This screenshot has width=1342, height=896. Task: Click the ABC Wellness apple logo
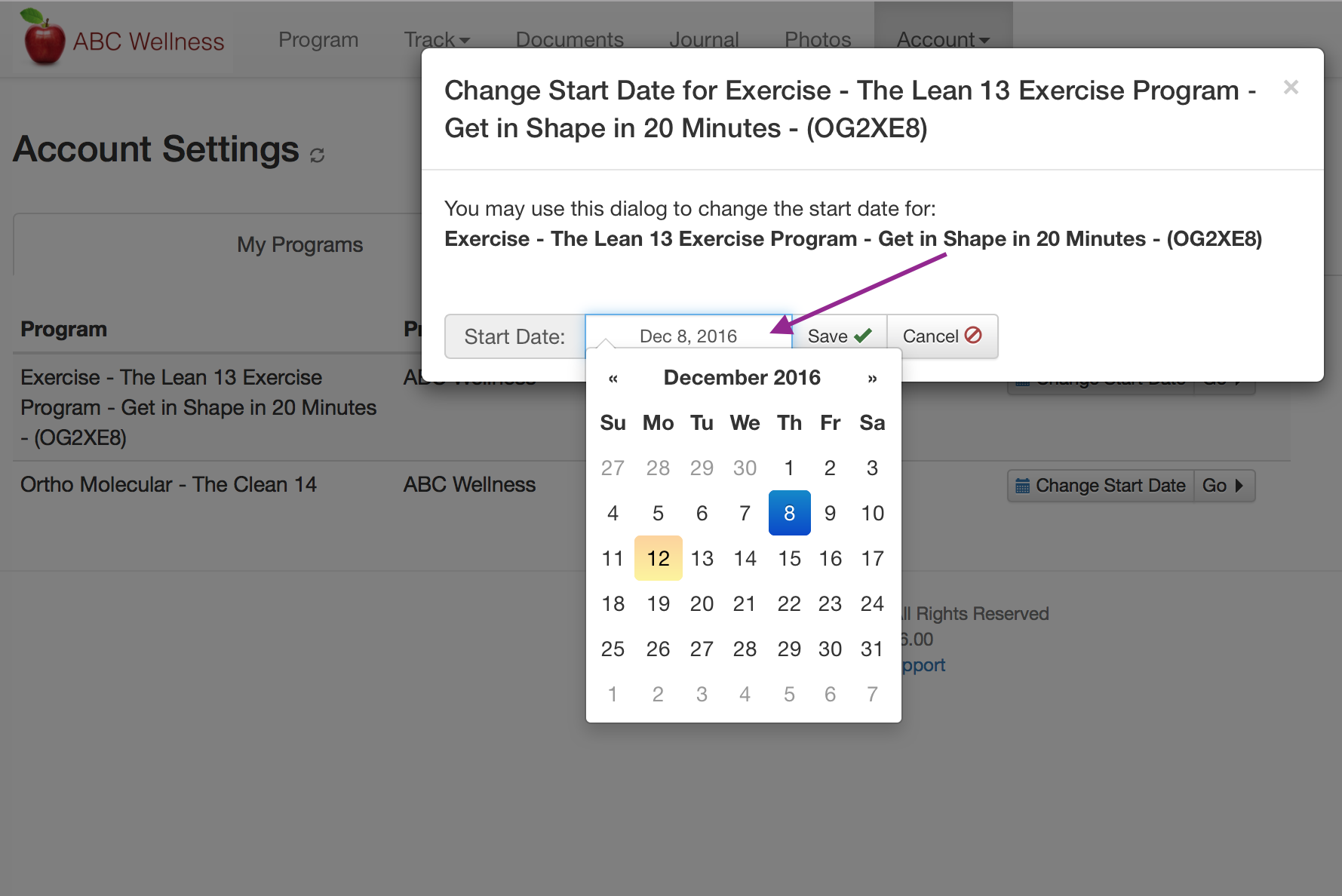click(44, 38)
